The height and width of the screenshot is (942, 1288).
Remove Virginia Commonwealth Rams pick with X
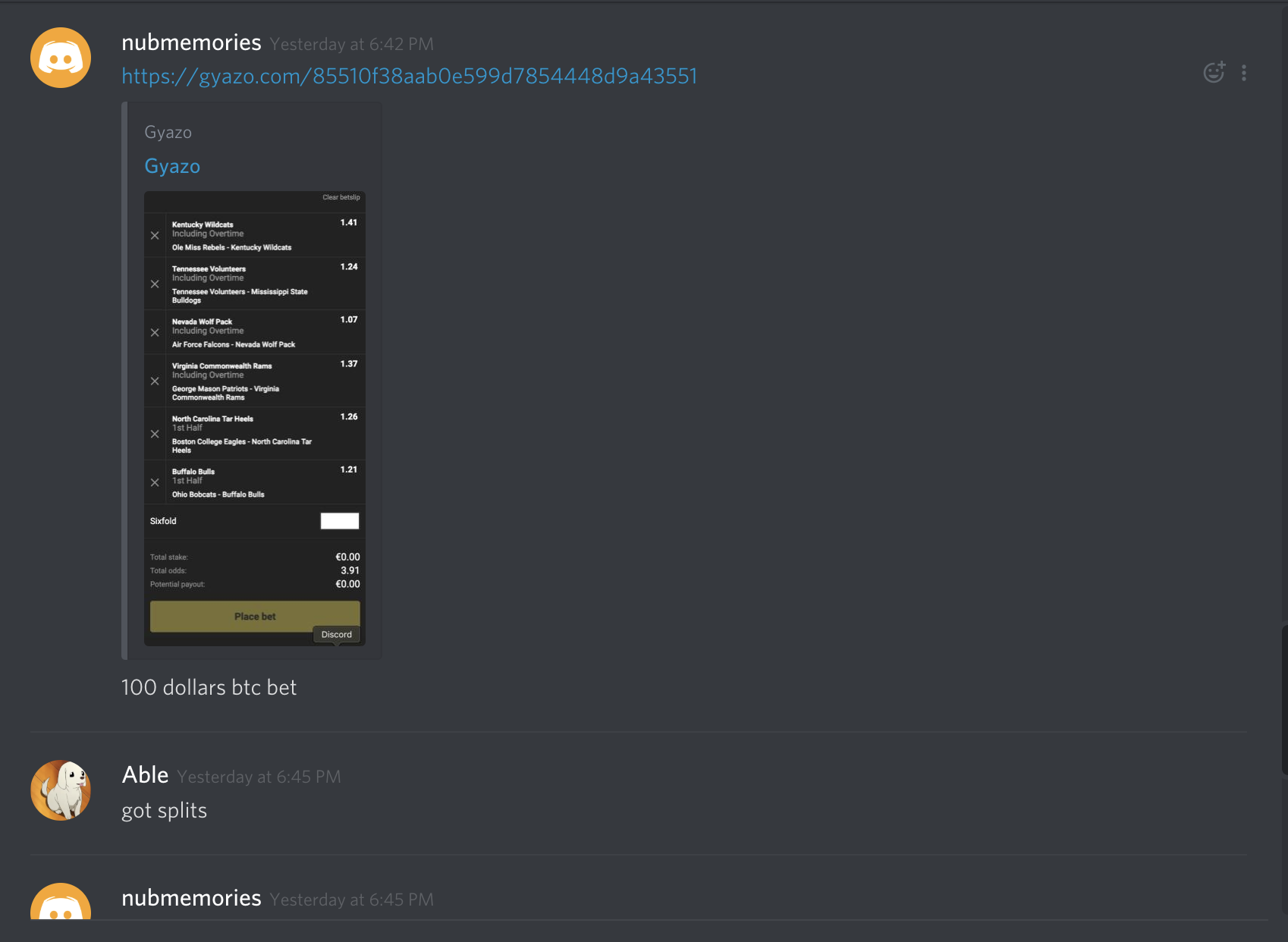[x=155, y=382]
